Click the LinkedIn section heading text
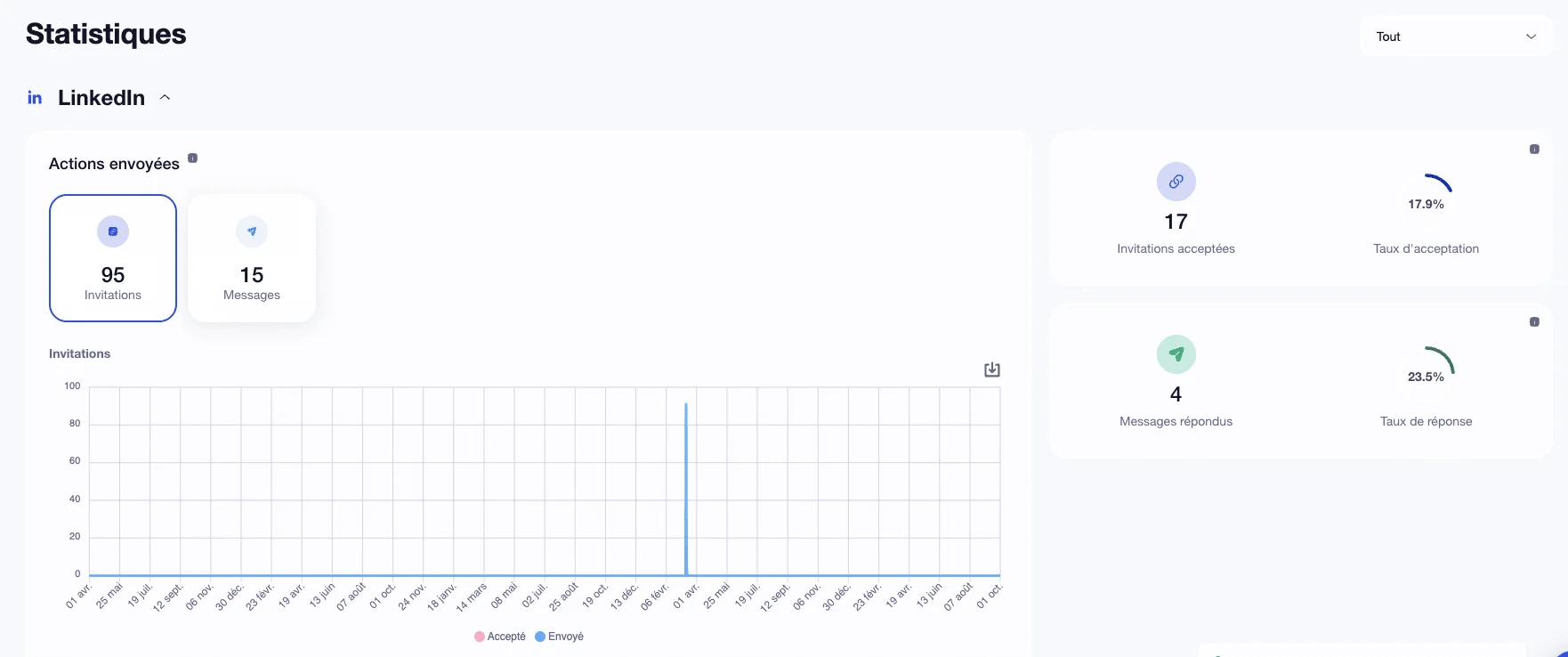 [101, 98]
